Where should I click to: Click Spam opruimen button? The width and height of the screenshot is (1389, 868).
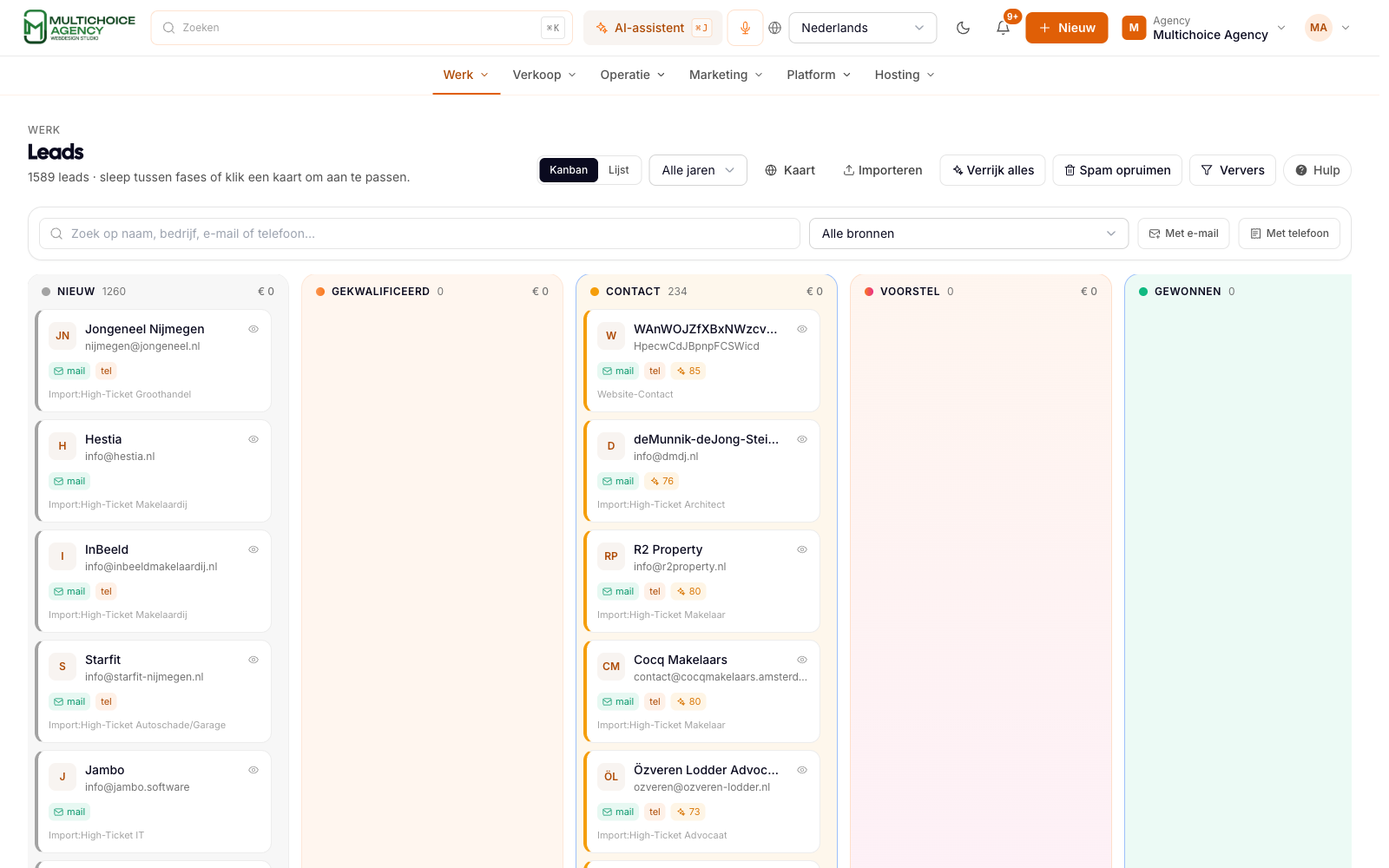(x=1117, y=170)
